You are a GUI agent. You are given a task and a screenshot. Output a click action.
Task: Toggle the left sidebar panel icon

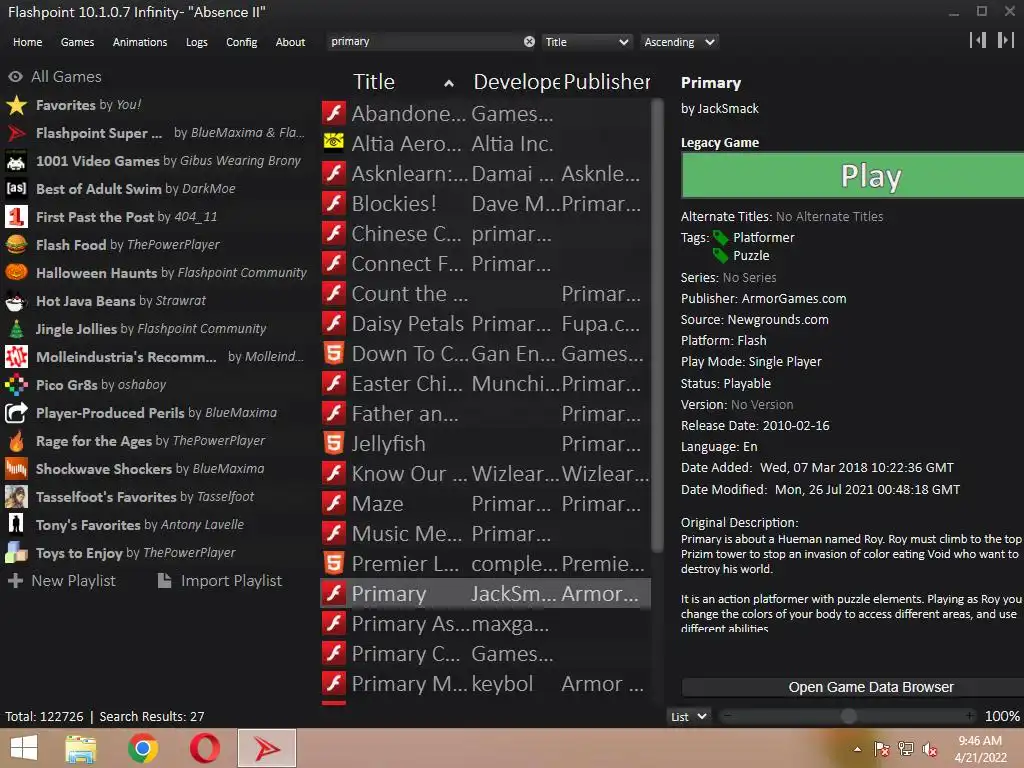coord(978,40)
